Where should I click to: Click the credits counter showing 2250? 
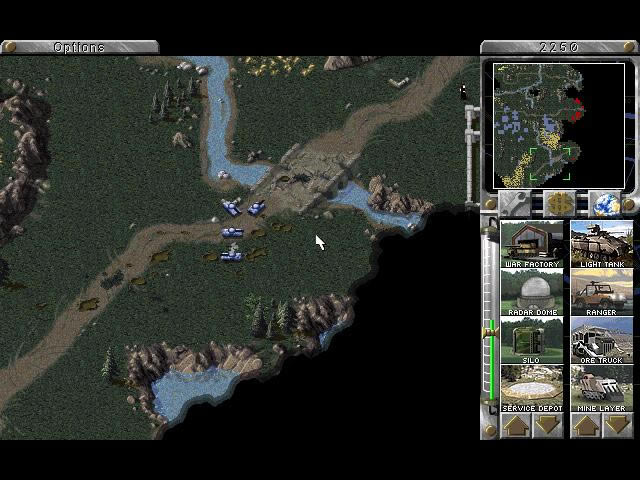tap(559, 47)
